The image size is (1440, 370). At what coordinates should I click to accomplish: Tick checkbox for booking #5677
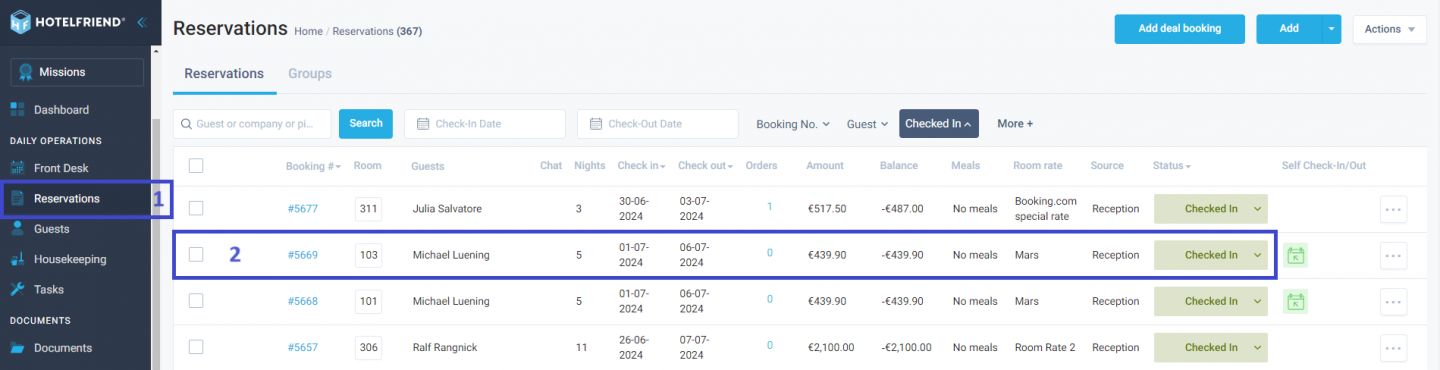click(x=196, y=208)
